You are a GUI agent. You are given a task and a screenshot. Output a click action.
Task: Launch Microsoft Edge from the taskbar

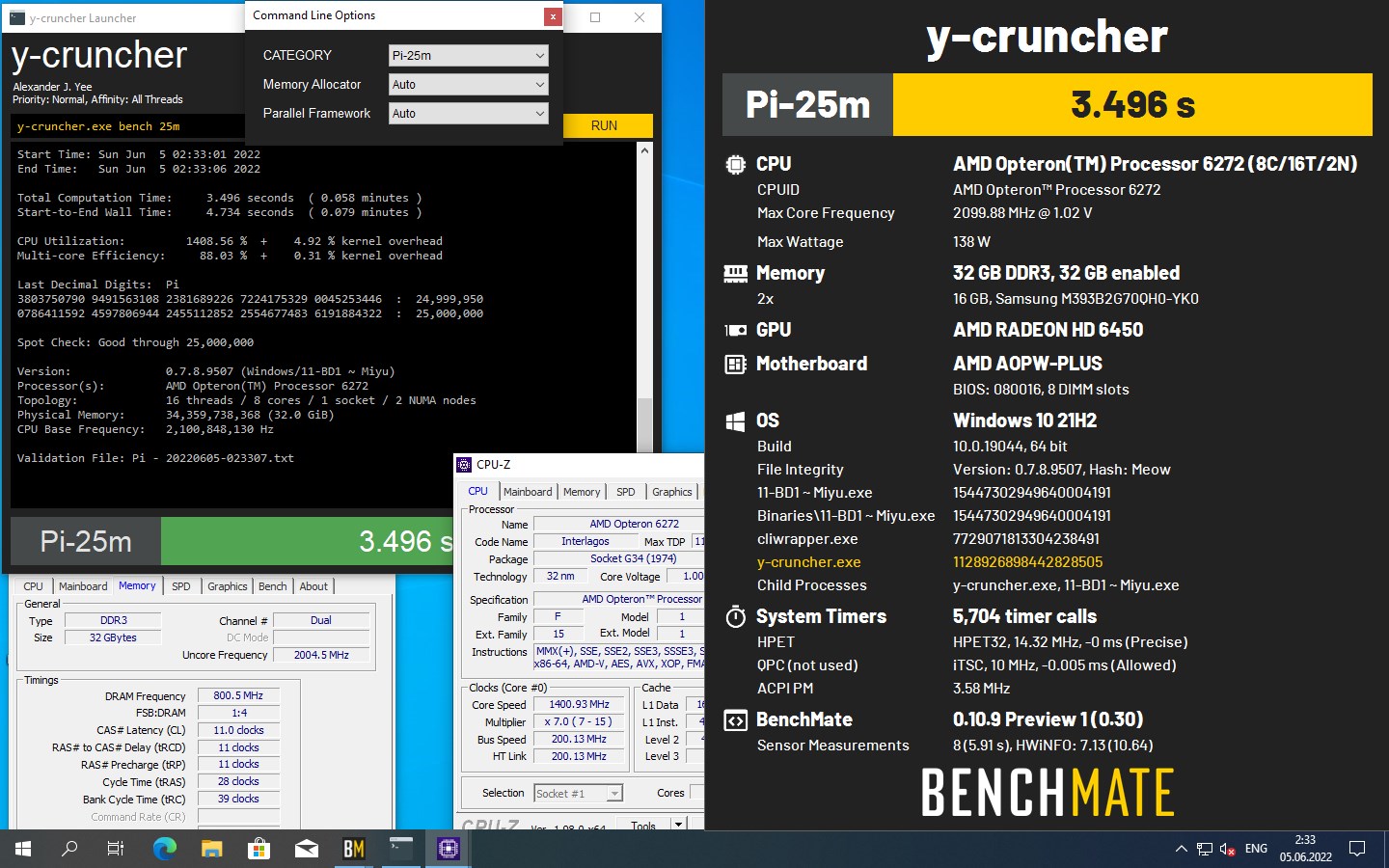[165, 849]
